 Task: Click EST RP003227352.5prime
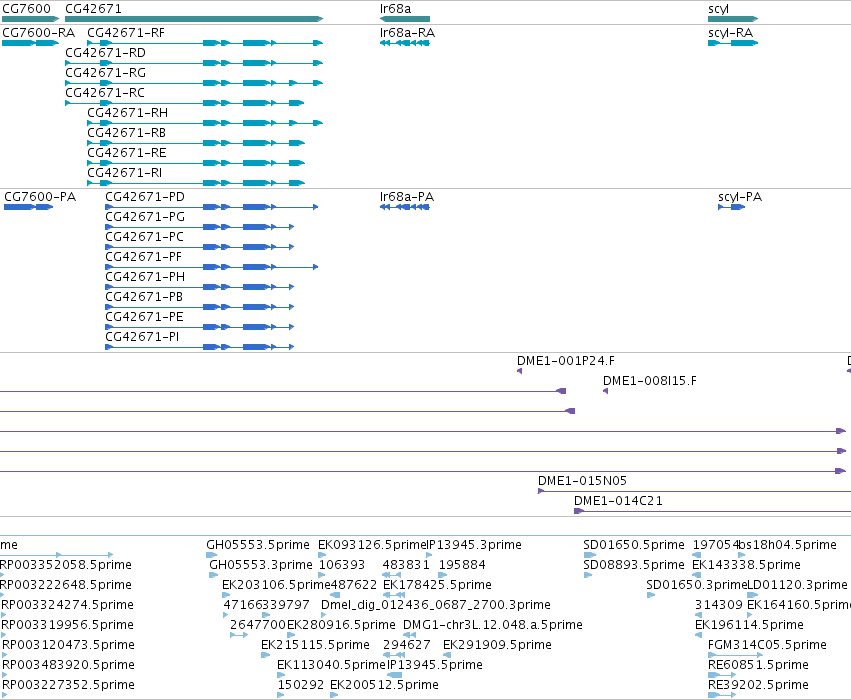click(x=68, y=685)
